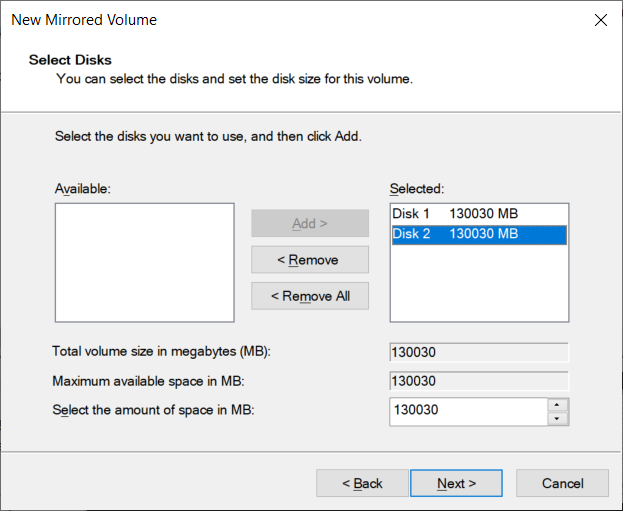The width and height of the screenshot is (623, 511).
Task: Click the New Mirrored Volume title text
Action: [84, 20]
